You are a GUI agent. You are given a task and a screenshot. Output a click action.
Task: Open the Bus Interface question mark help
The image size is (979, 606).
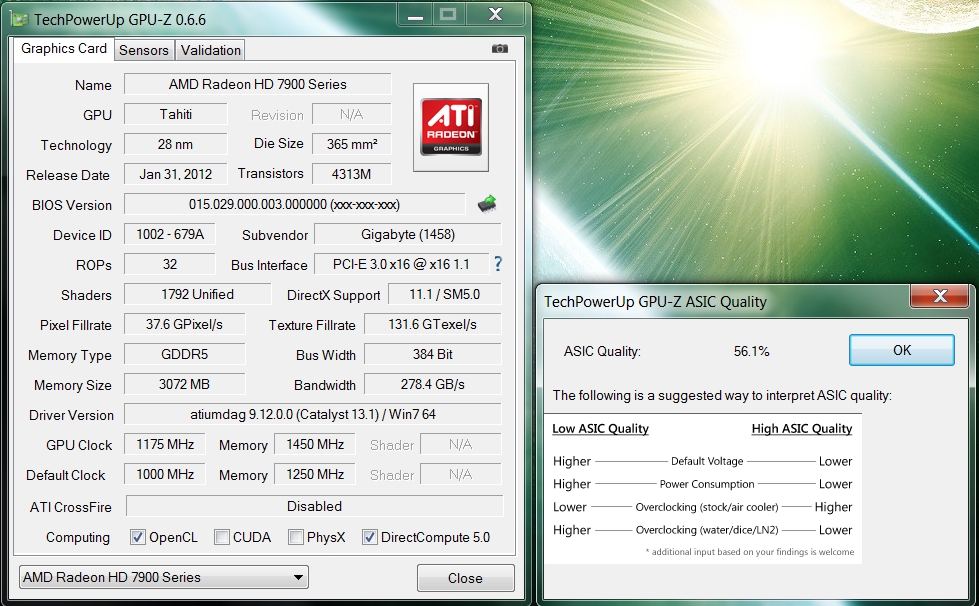498,264
